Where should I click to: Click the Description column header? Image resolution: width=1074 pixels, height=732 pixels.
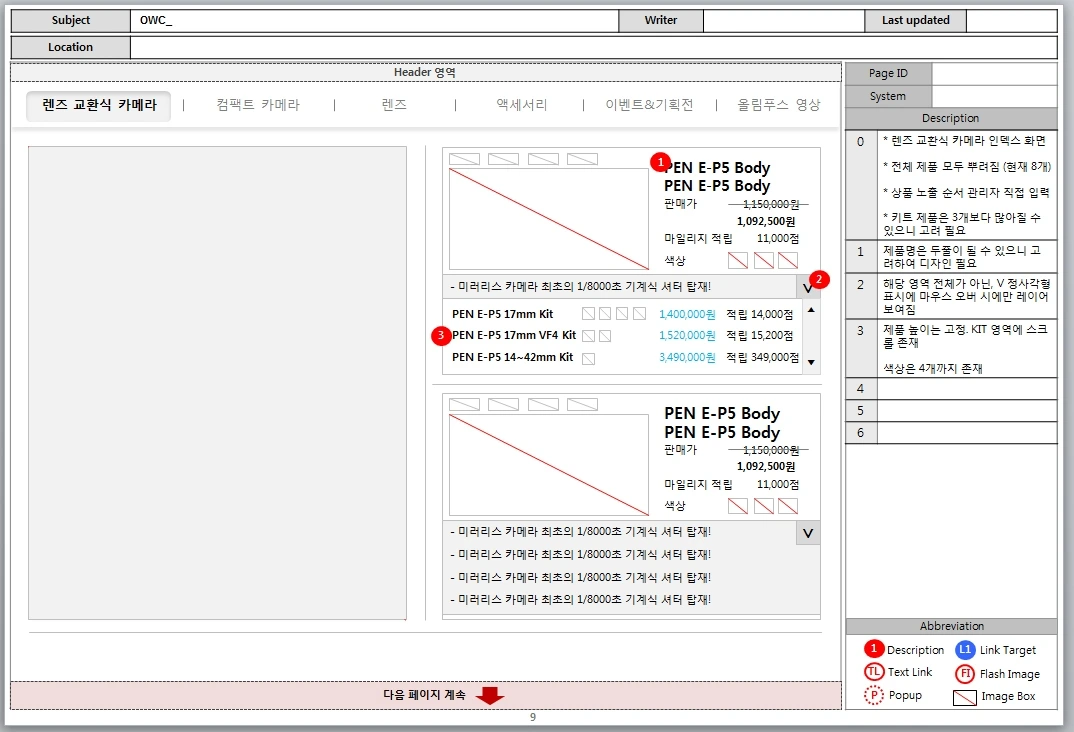951,118
